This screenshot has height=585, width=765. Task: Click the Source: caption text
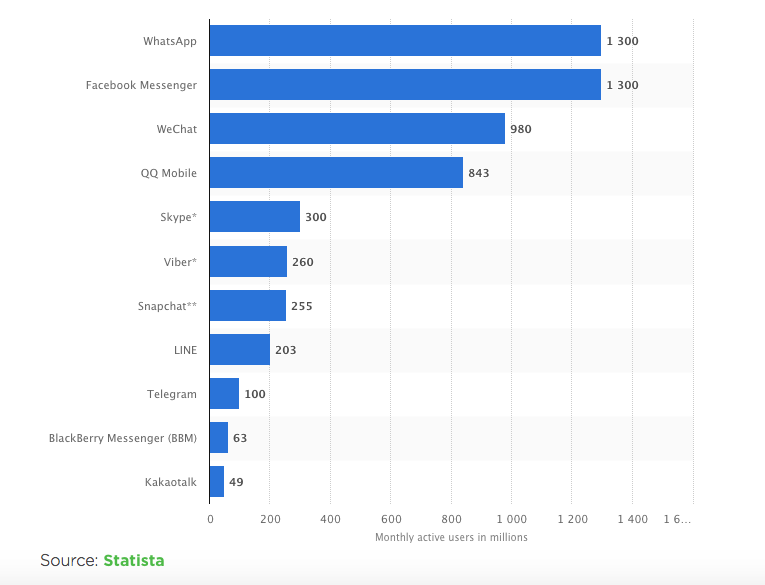coord(69,560)
